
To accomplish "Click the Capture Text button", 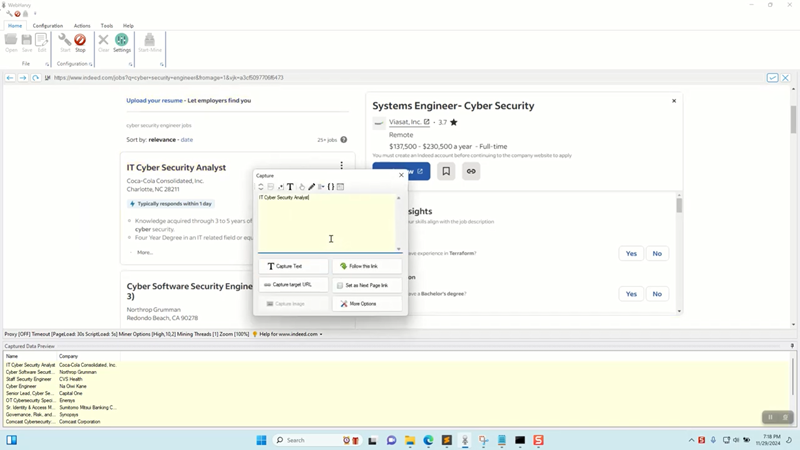I will click(x=293, y=267).
